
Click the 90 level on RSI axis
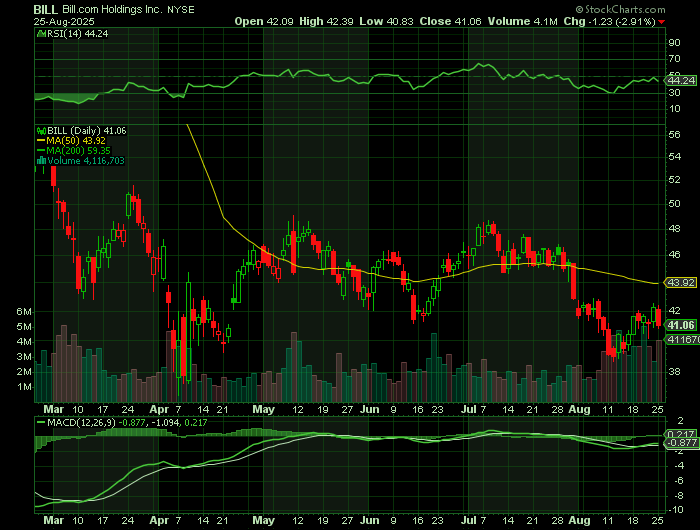(674, 43)
